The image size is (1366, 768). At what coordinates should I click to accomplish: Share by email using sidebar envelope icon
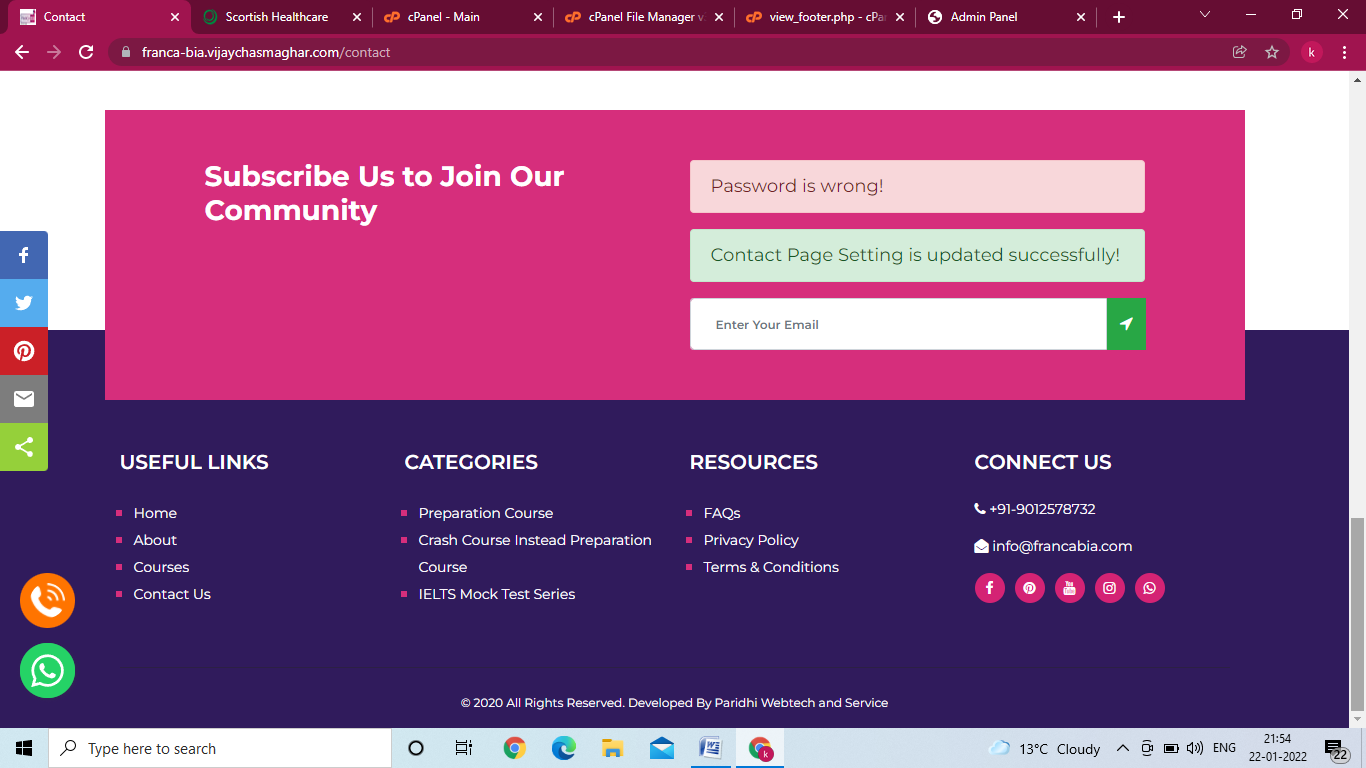click(24, 399)
